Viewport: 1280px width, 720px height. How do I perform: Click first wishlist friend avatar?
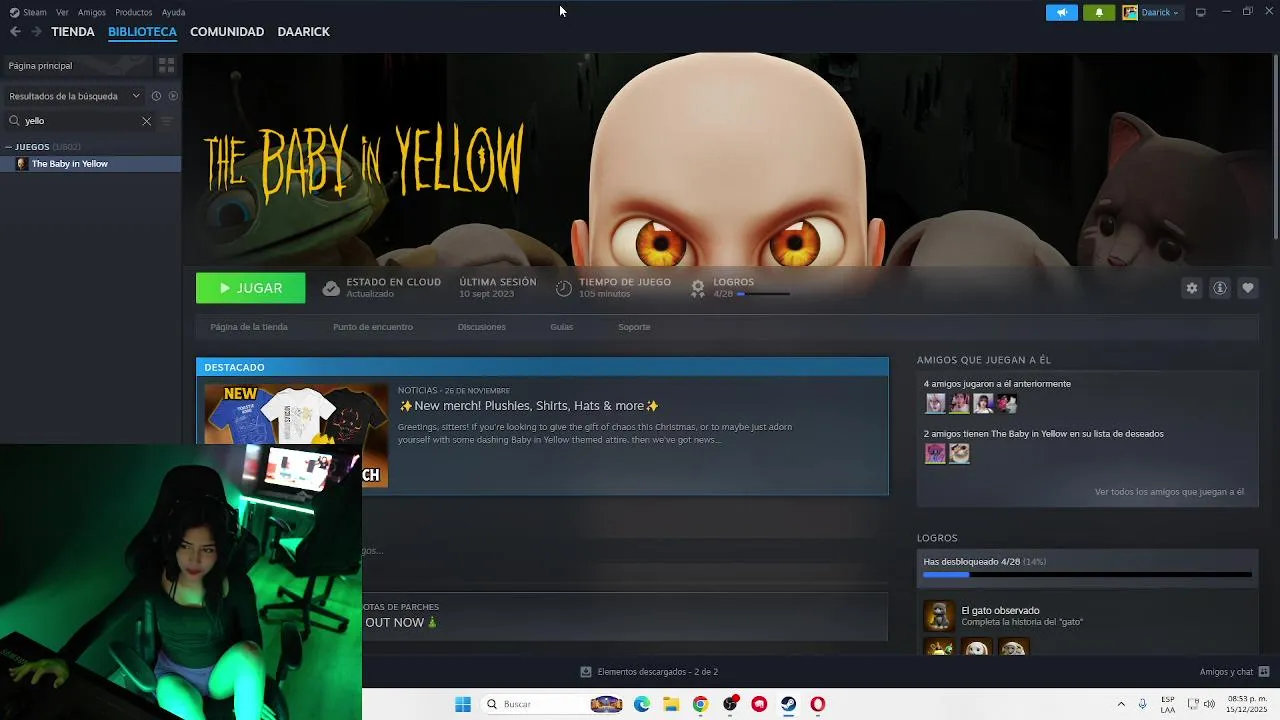pos(935,453)
